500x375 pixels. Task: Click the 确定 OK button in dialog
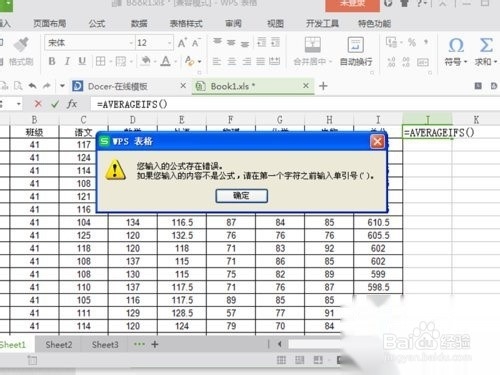tap(241, 196)
